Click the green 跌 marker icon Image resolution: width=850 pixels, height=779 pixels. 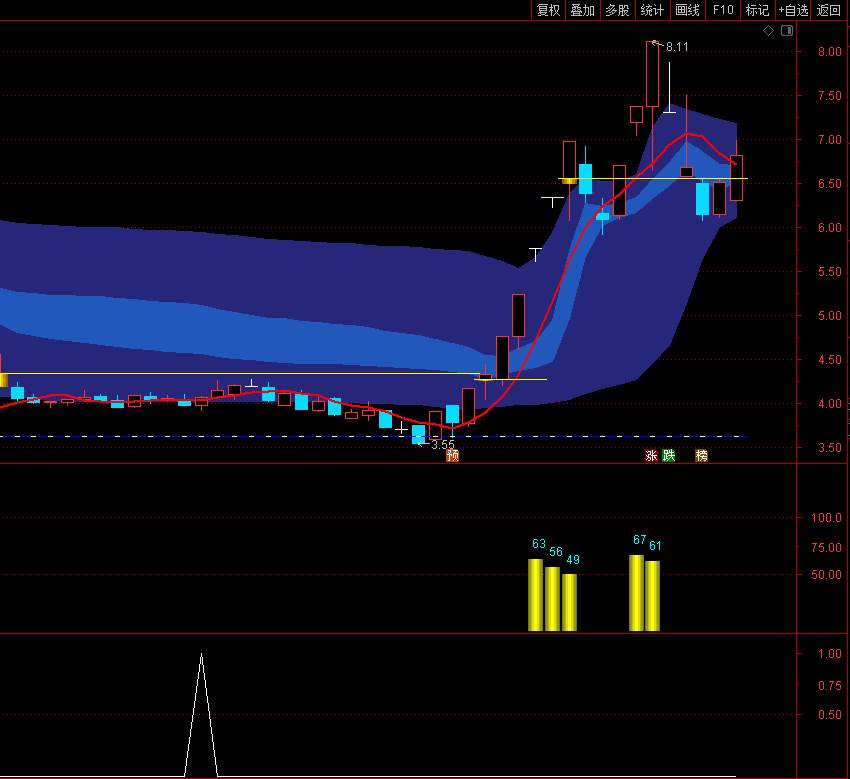[669, 455]
